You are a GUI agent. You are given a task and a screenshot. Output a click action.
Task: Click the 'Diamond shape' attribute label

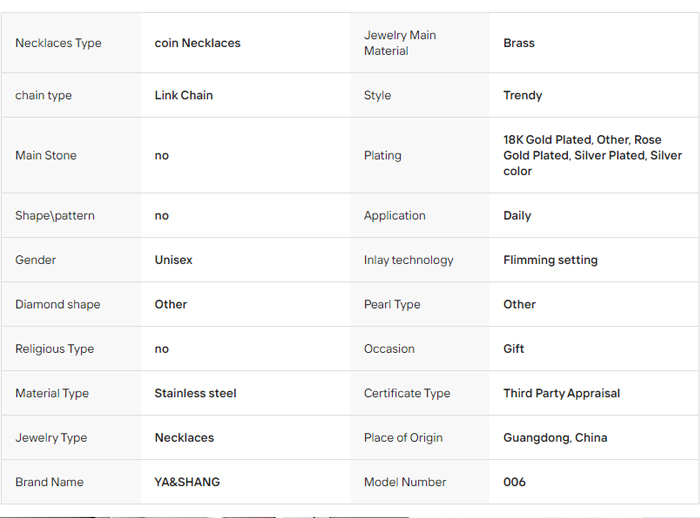pyautogui.click(x=58, y=305)
